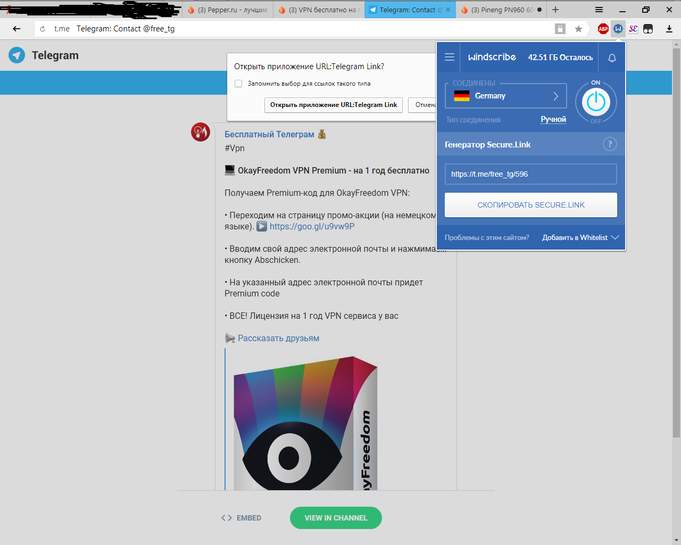Open the browser main menu icon
This screenshot has width=681, height=545.
pos(598,10)
